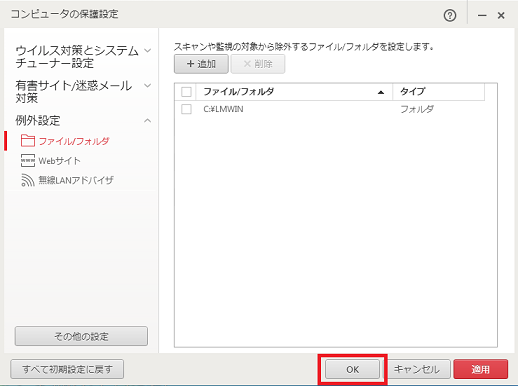
Task: Check the C:¥LMWIN row checkbox
Action: [x=186, y=109]
